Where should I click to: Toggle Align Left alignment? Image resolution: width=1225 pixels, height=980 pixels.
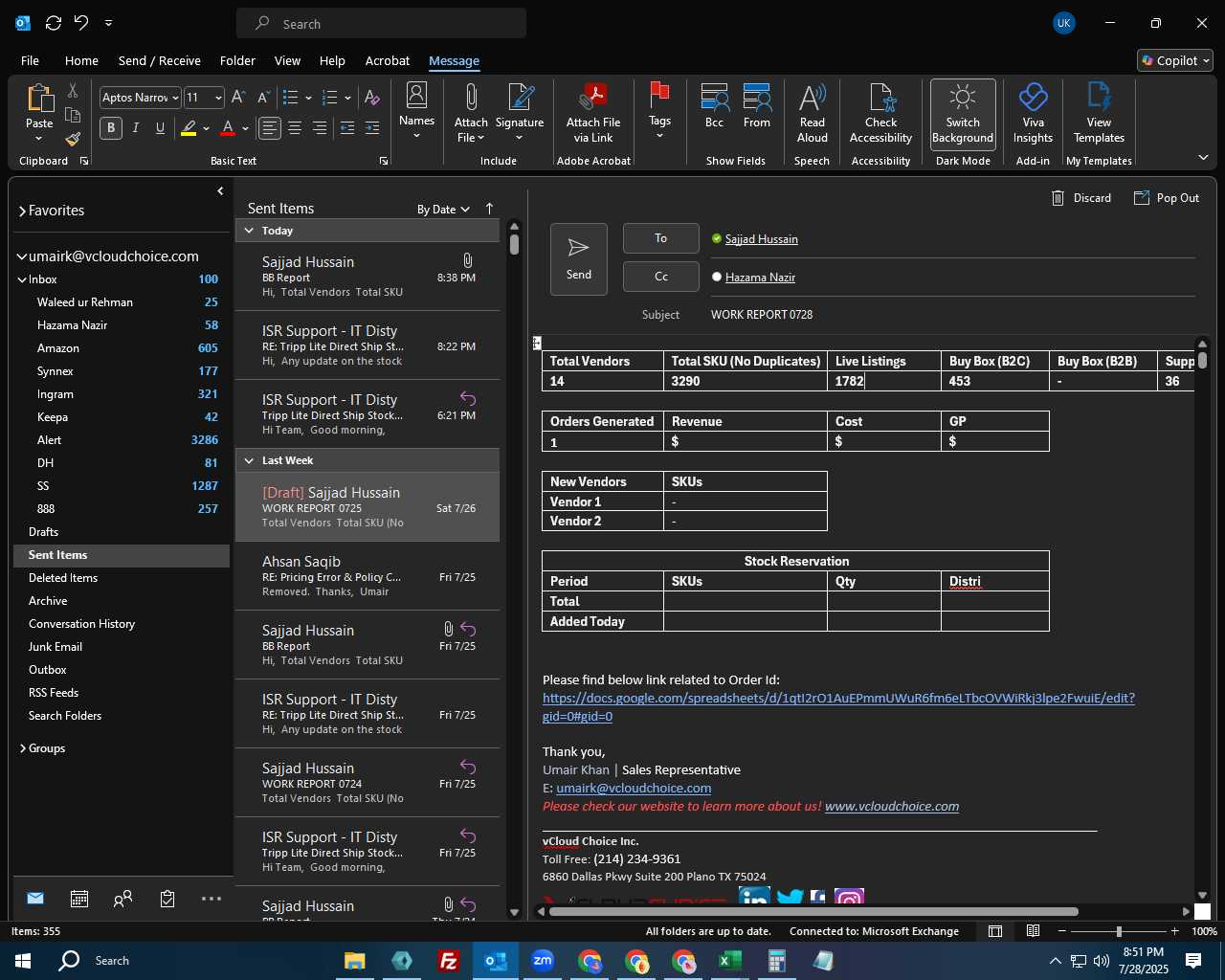[270, 128]
